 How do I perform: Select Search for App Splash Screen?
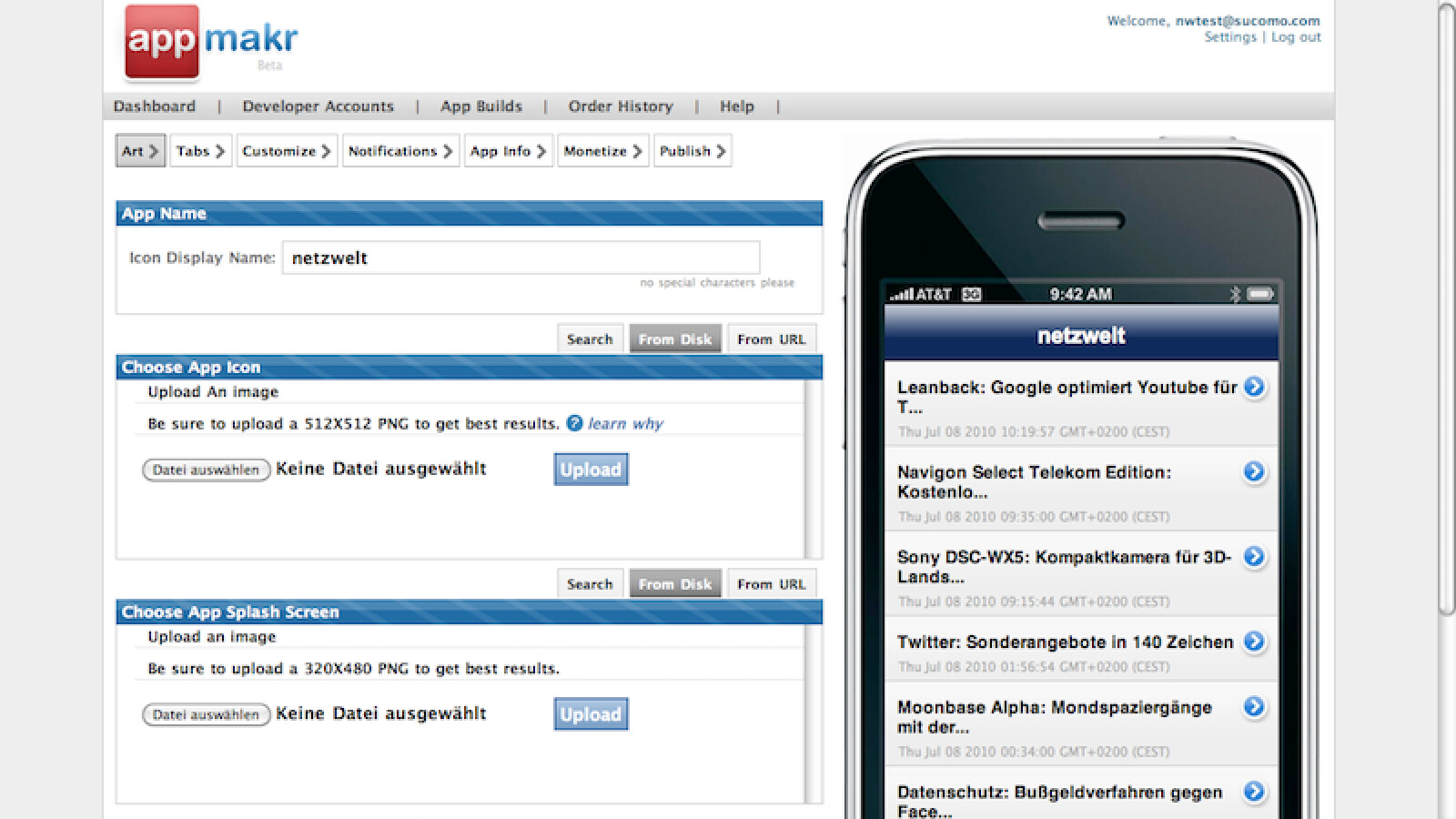point(590,584)
